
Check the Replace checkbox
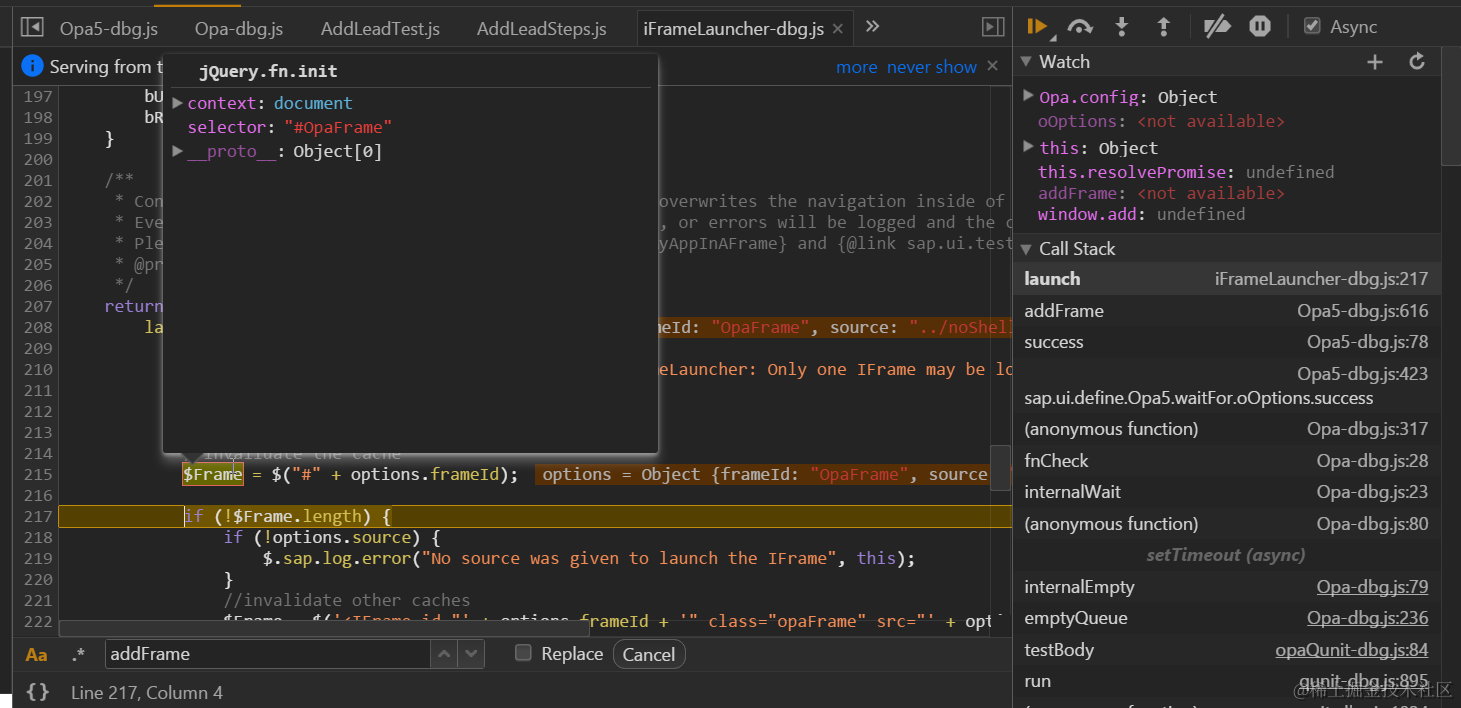(523, 653)
